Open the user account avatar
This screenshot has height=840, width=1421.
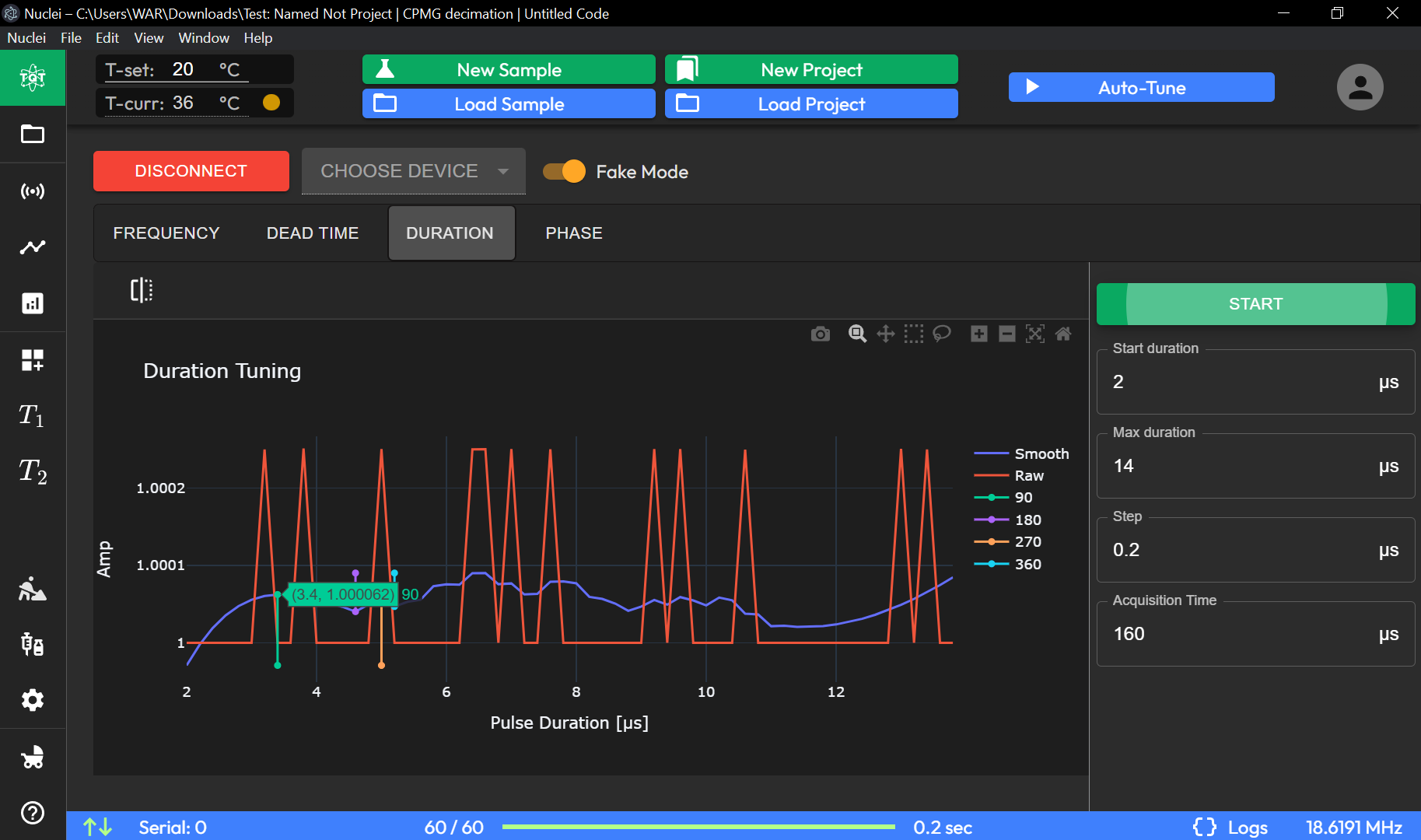point(1360,87)
